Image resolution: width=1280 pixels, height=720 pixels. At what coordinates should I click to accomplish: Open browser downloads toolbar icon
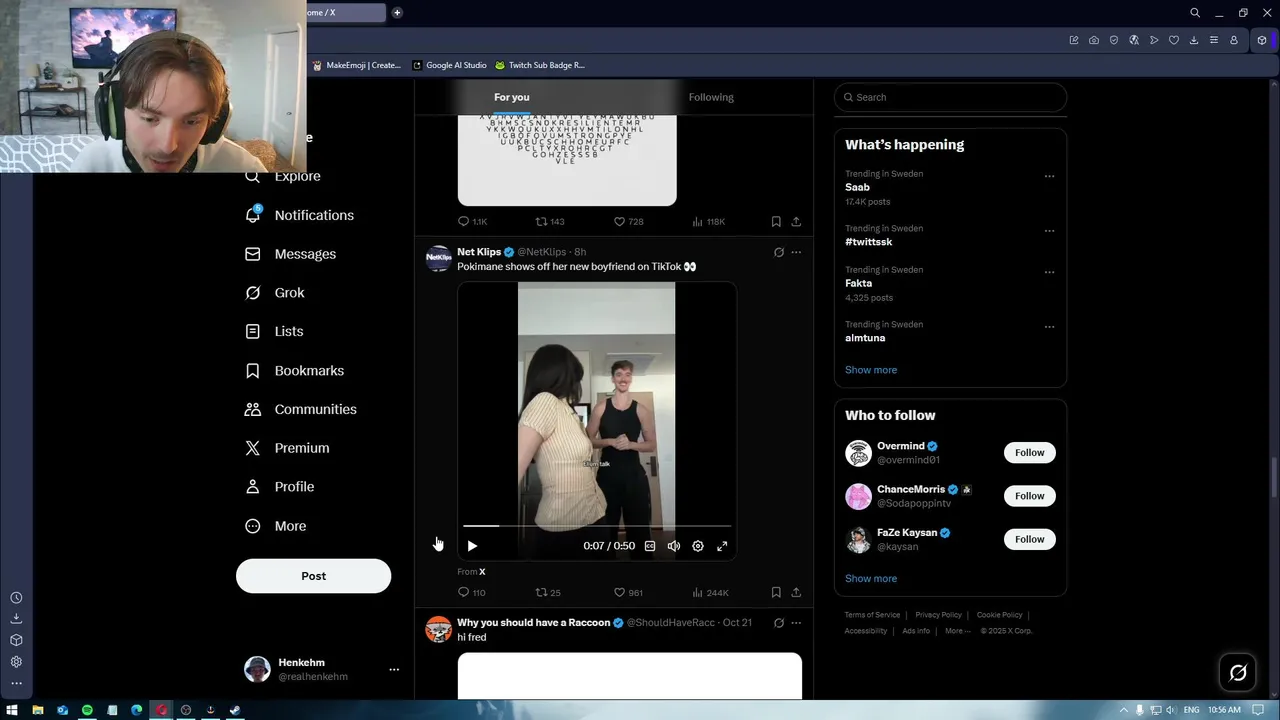[x=1194, y=40]
